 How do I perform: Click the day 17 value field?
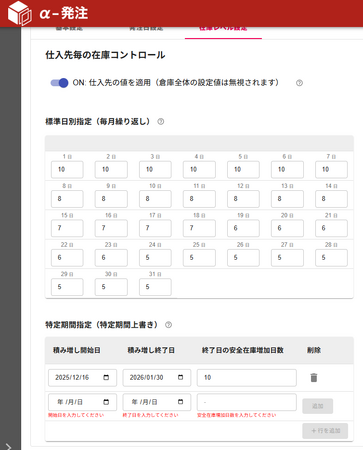pos(155,228)
